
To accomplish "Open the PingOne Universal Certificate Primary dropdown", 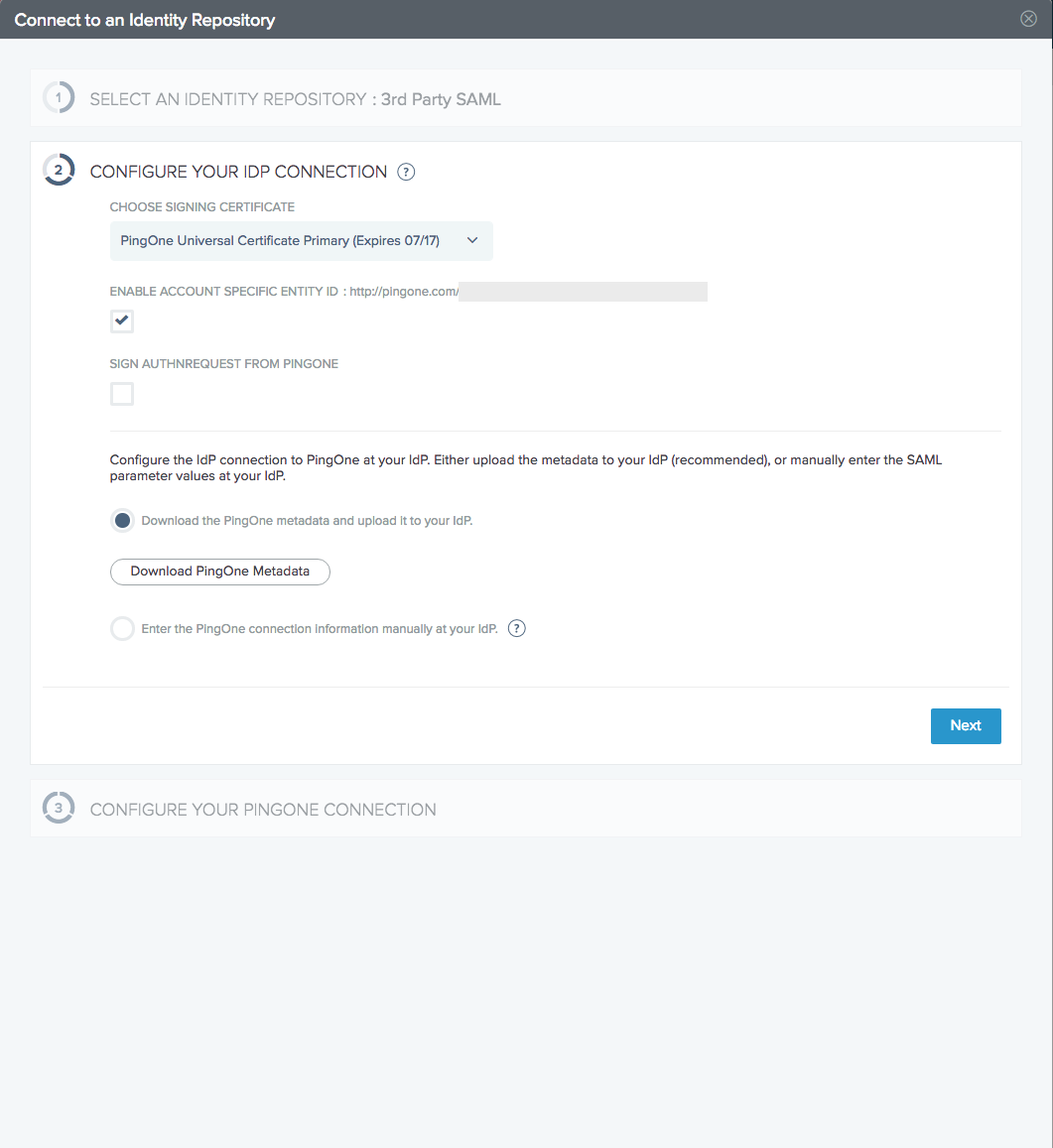I will click(301, 241).
